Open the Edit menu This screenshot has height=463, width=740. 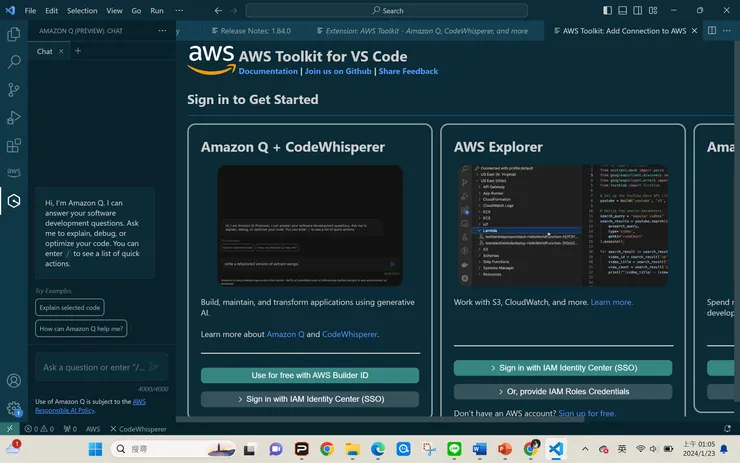click(51, 10)
